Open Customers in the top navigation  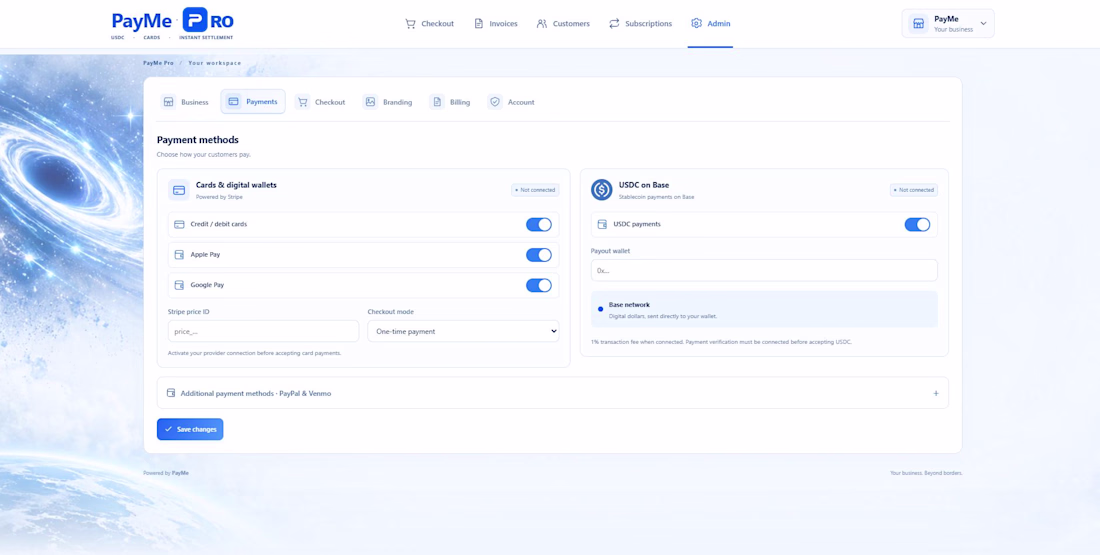pos(563,23)
